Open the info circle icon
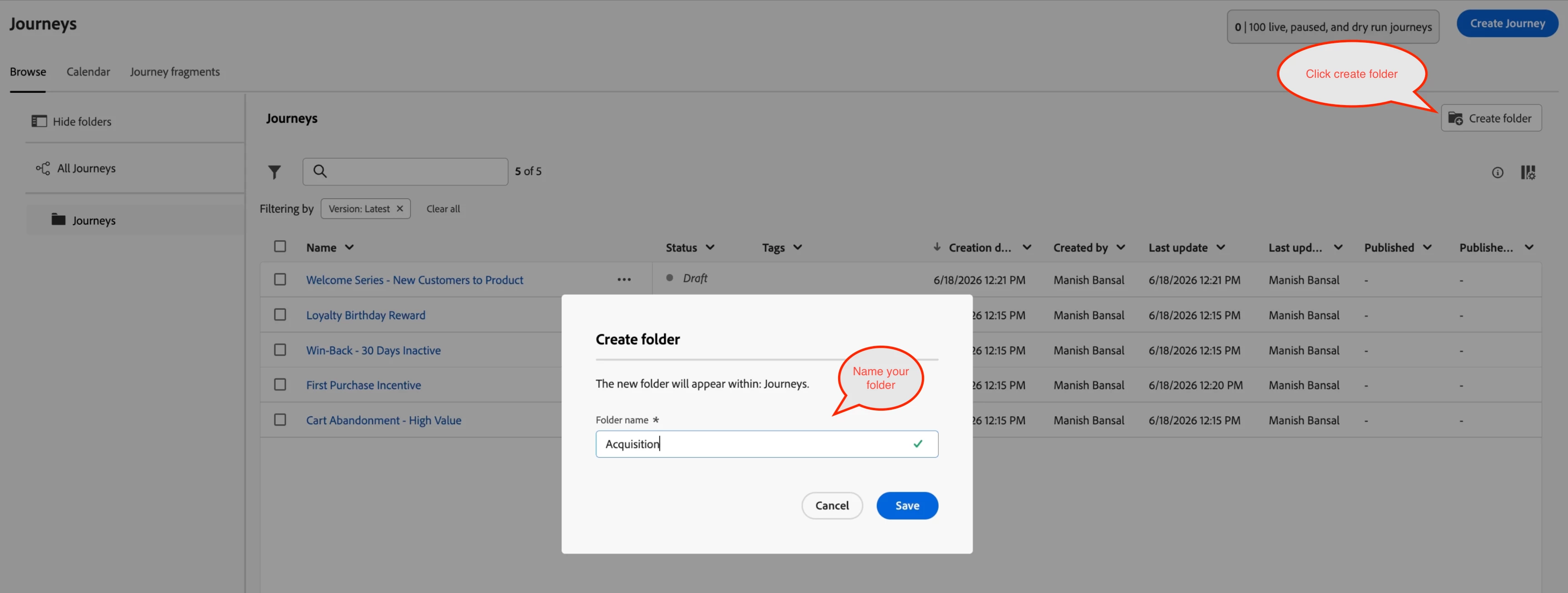 coord(1497,173)
